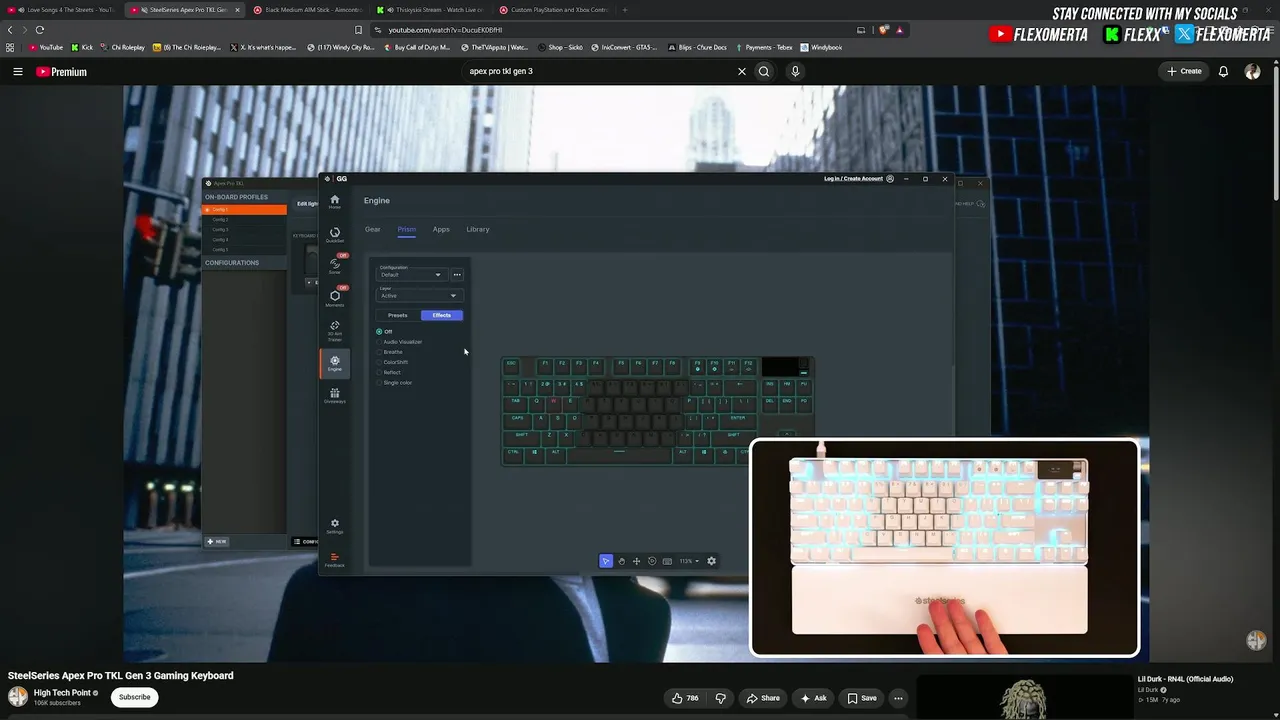The width and height of the screenshot is (1280, 720).
Task: Open Sonar in the GG sidebar
Action: coord(334,265)
